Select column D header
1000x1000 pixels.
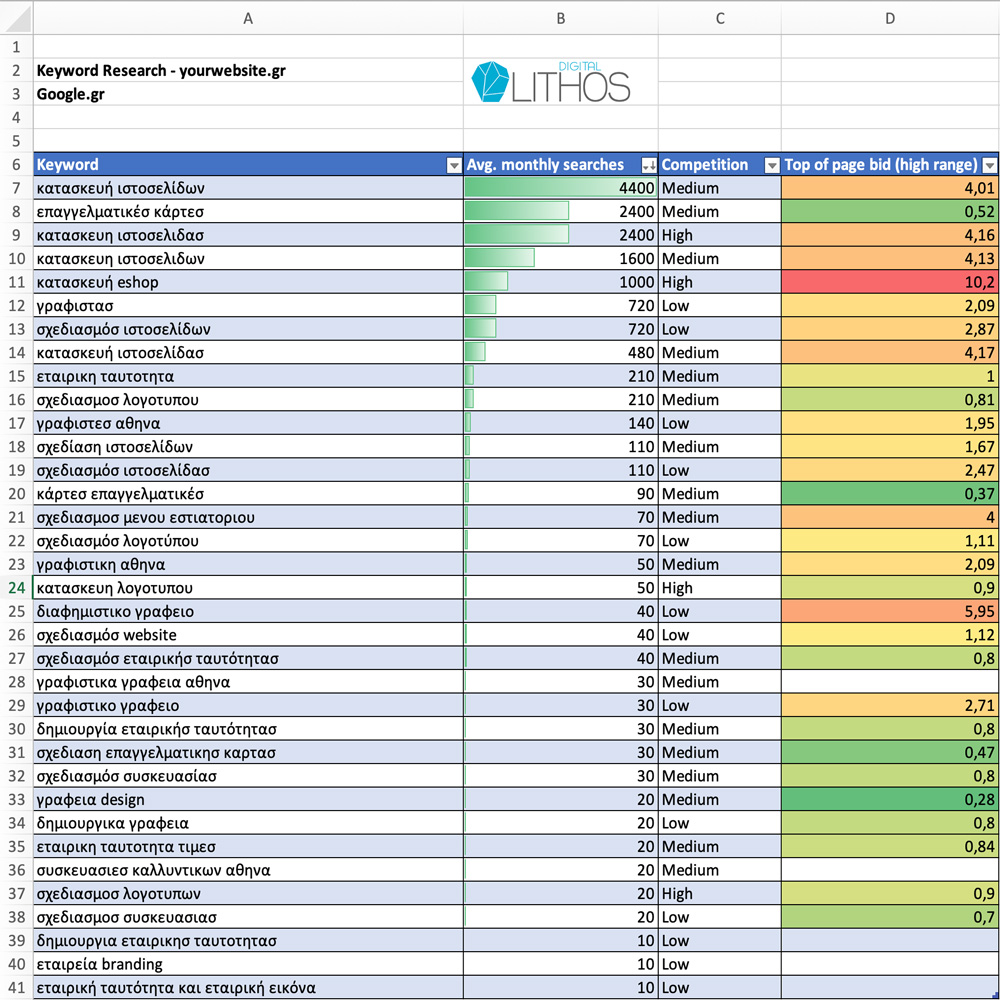coord(890,17)
